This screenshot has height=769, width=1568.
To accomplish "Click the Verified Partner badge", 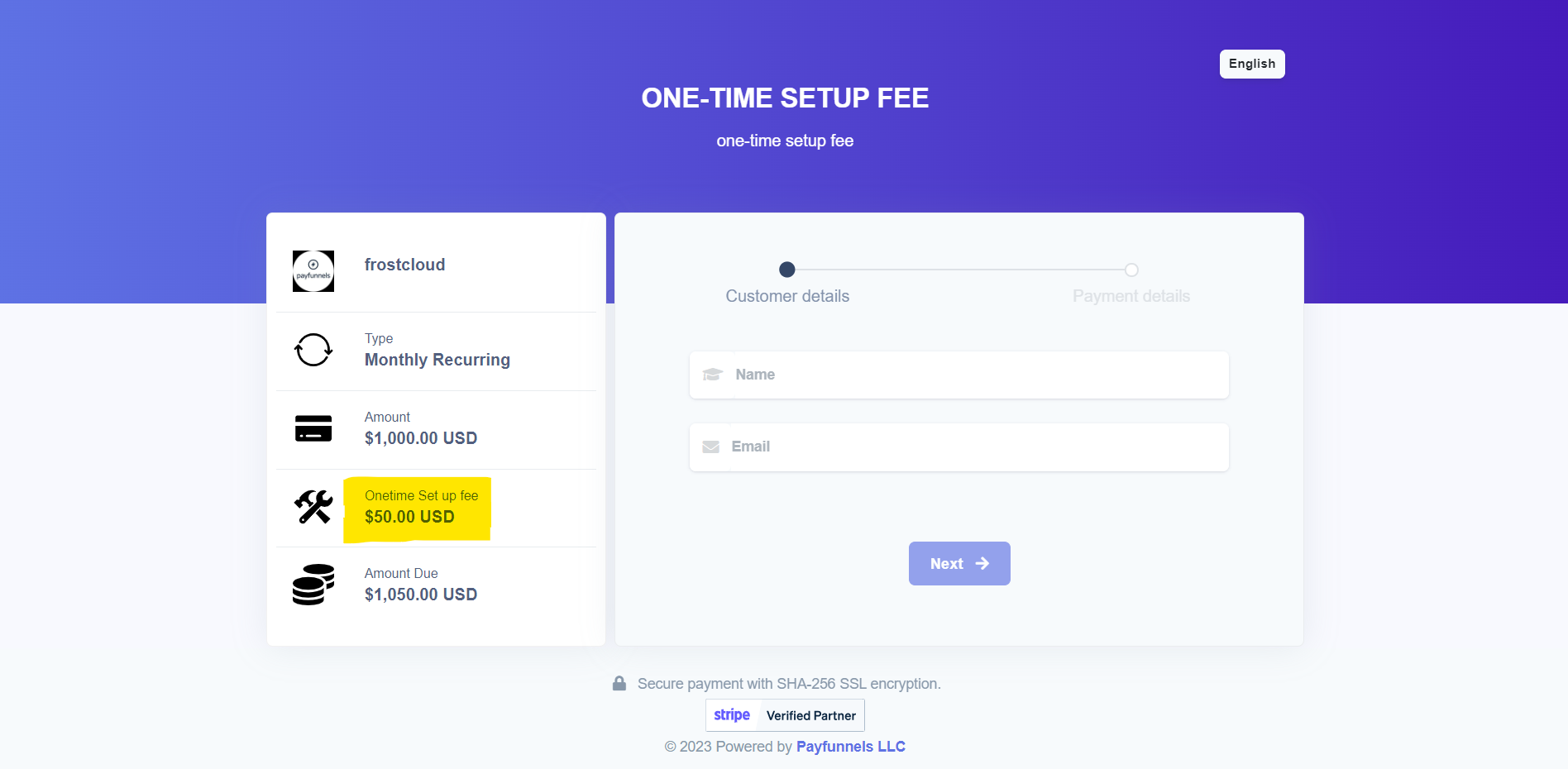I will click(x=810, y=714).
